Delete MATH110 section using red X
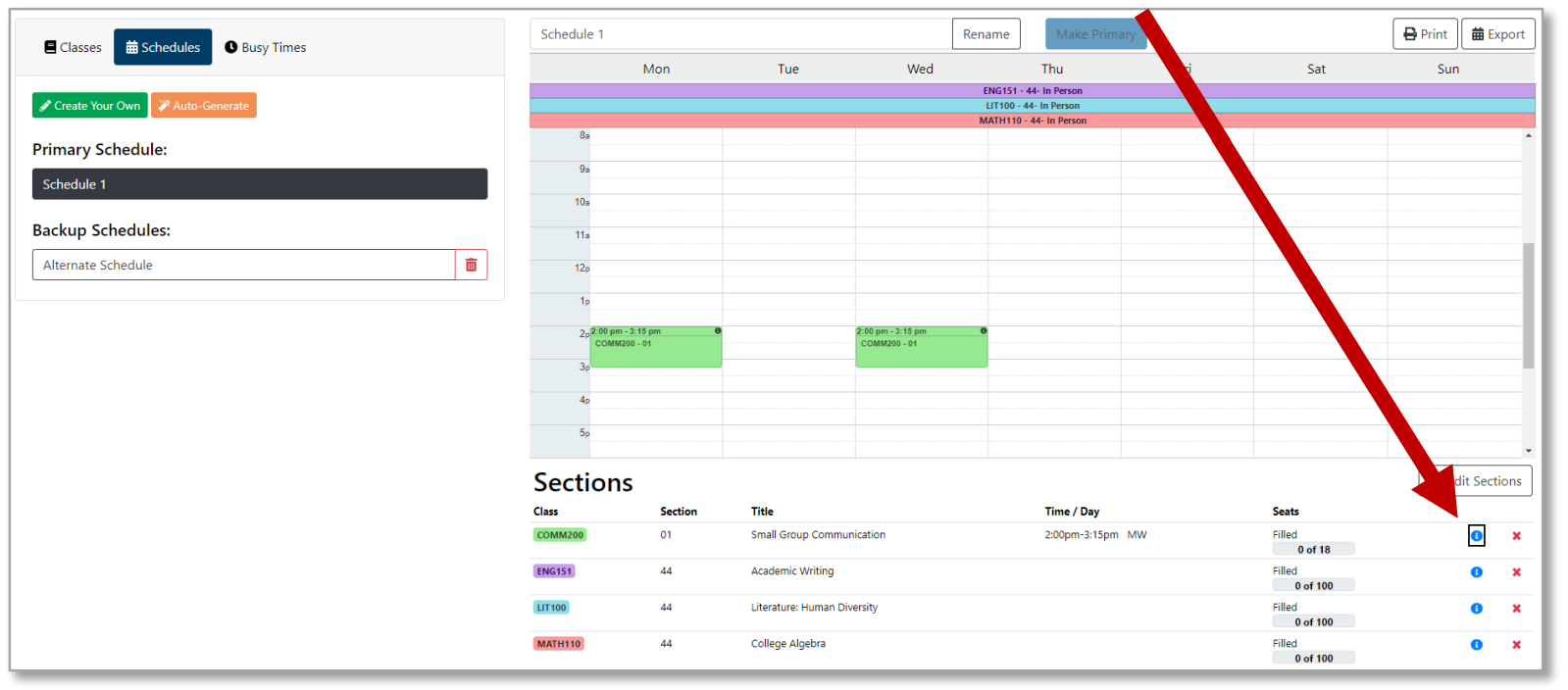Viewport: 1568px width, 690px height. coord(1516,645)
